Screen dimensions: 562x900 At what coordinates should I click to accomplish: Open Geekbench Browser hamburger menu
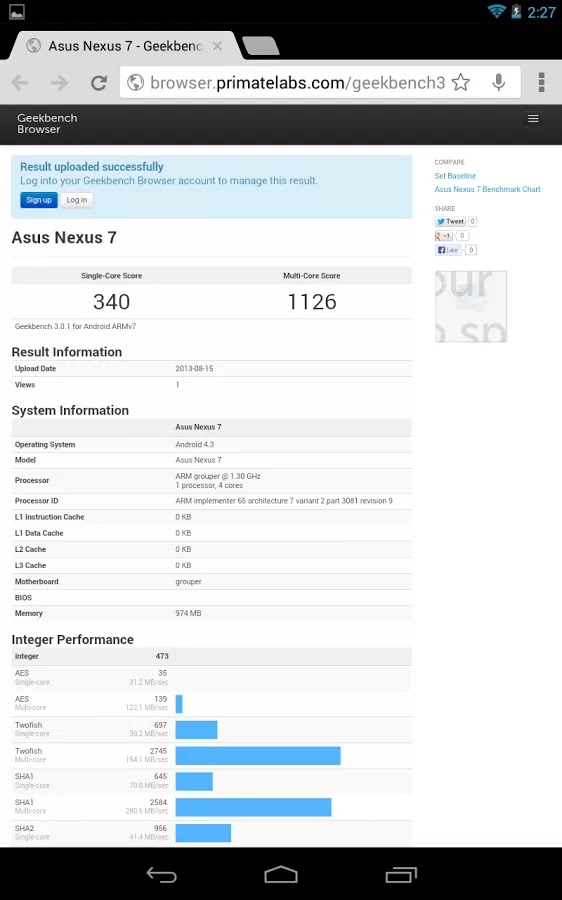point(533,119)
